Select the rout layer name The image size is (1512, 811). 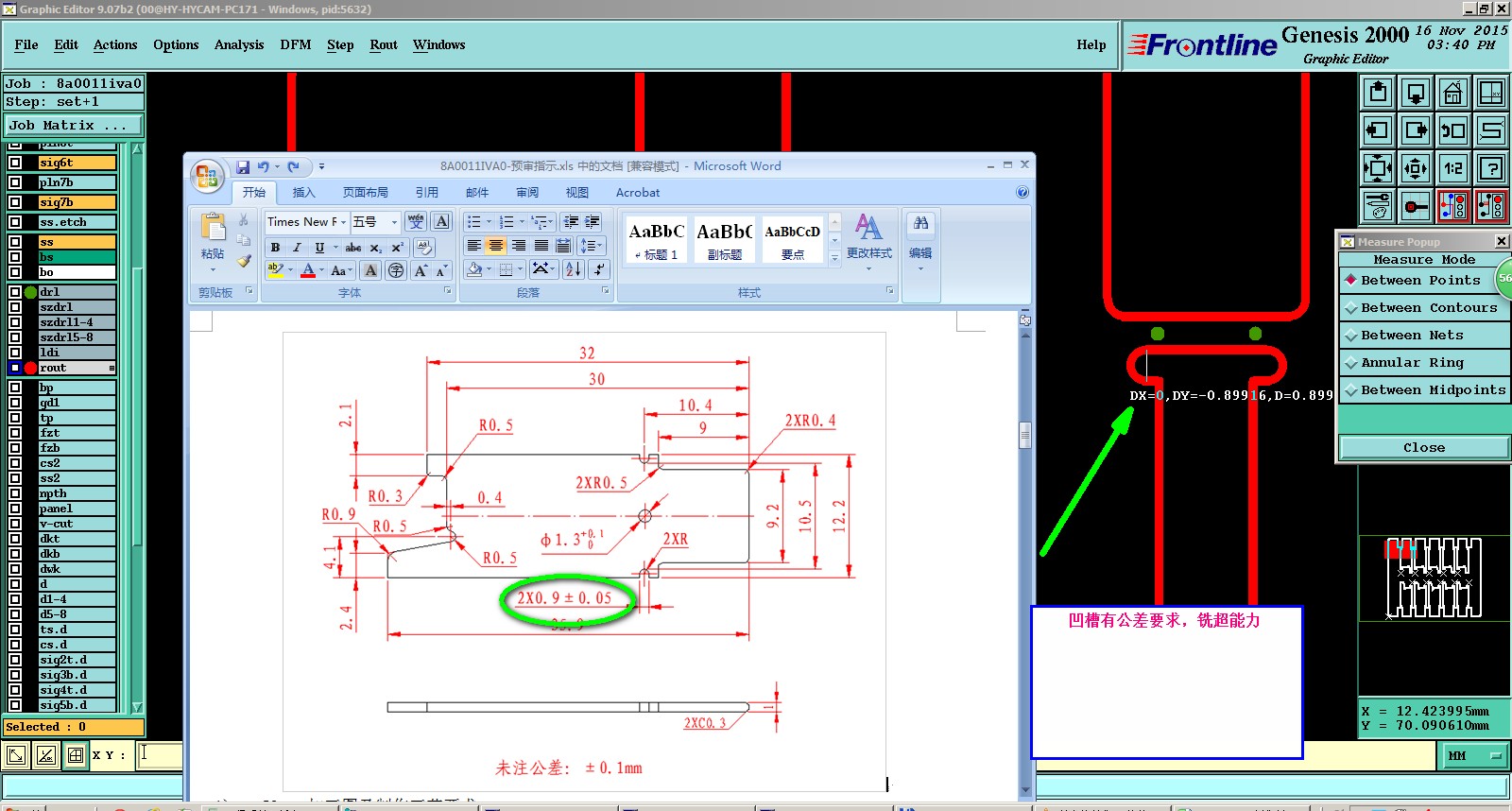[77, 368]
